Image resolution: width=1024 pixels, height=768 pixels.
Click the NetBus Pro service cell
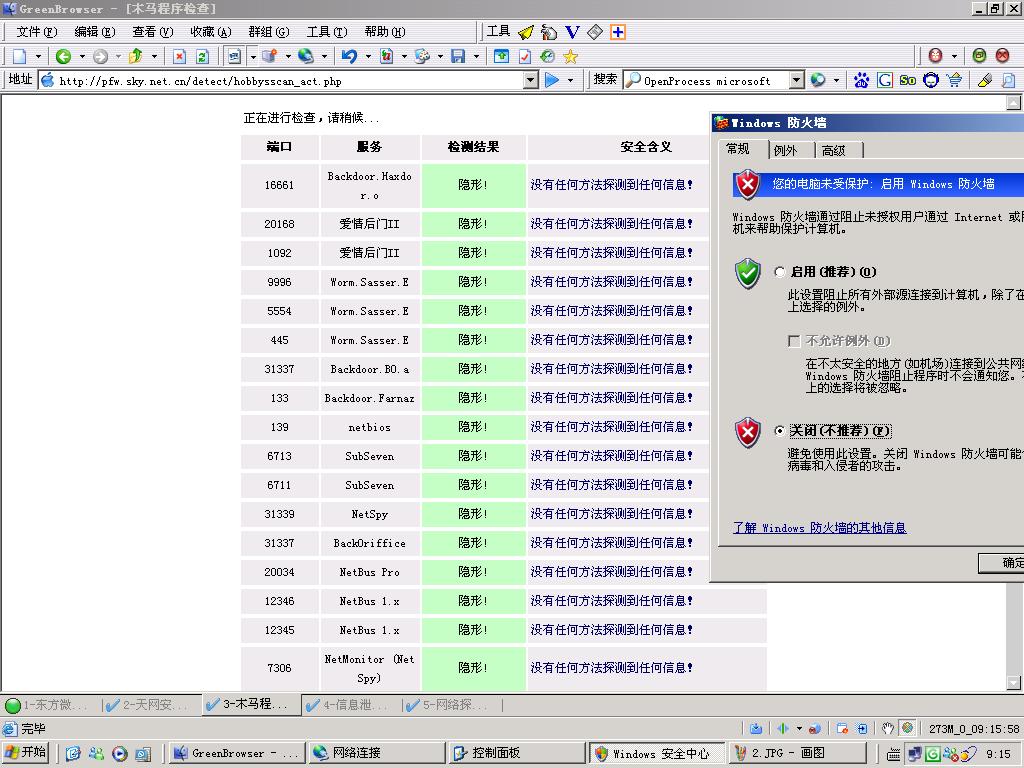click(x=370, y=572)
